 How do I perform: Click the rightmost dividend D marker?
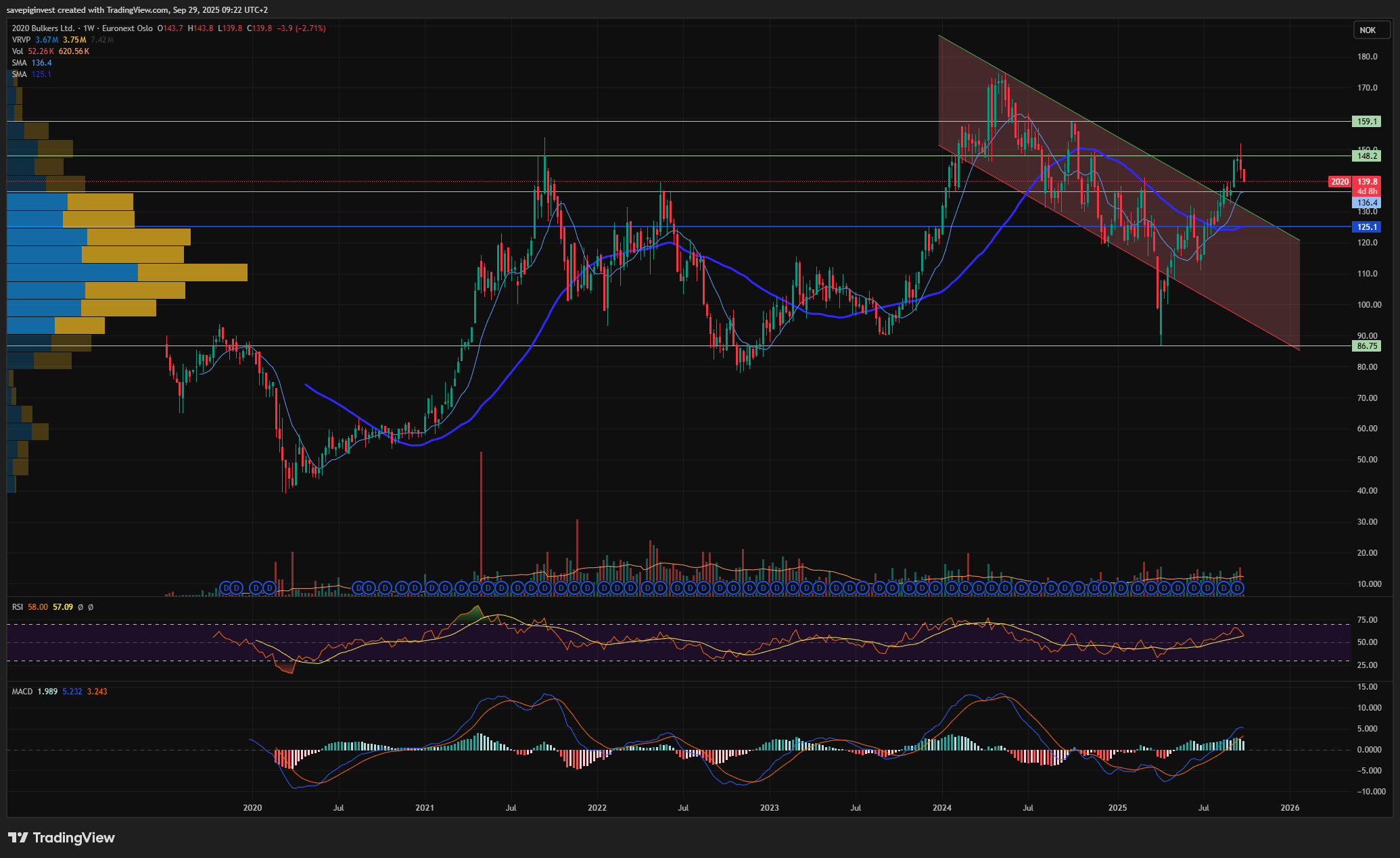coord(1237,588)
